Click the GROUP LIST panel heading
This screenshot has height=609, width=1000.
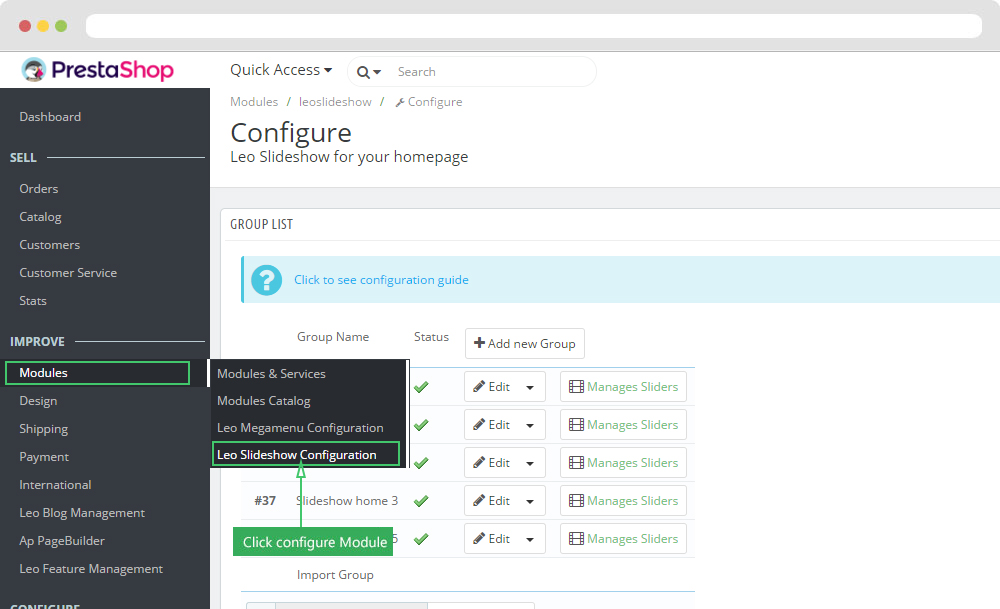(261, 224)
